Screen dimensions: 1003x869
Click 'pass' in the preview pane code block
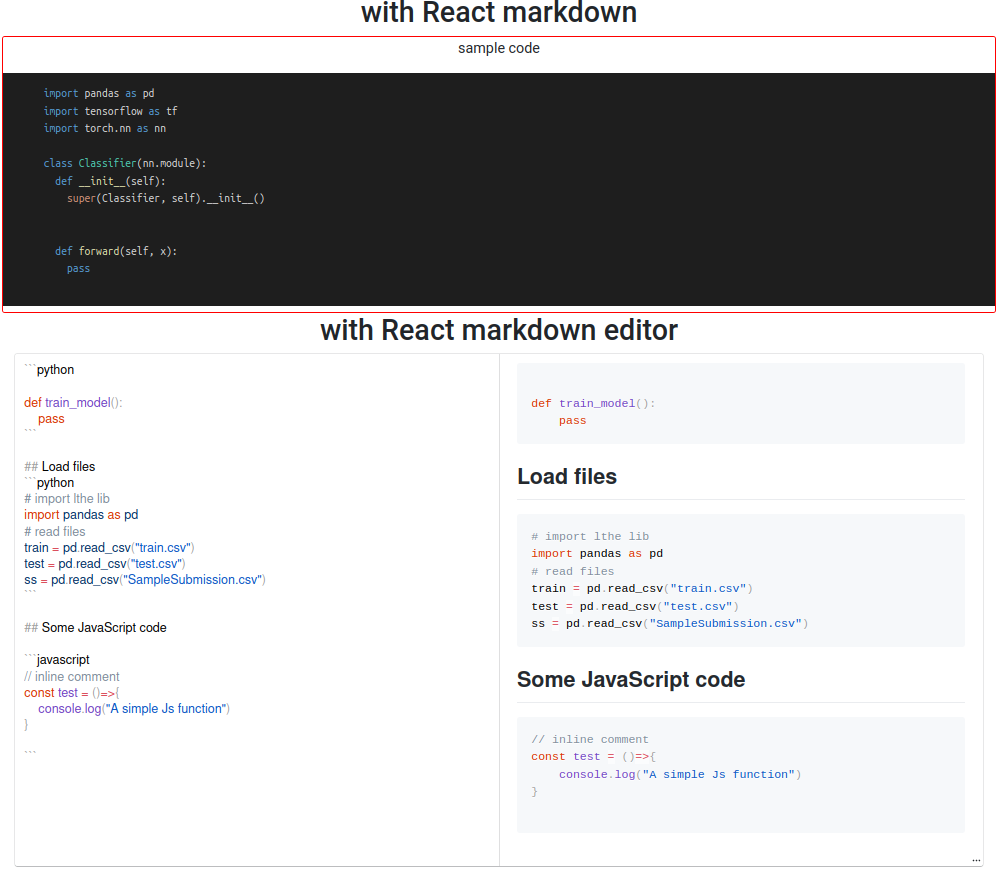[573, 421]
